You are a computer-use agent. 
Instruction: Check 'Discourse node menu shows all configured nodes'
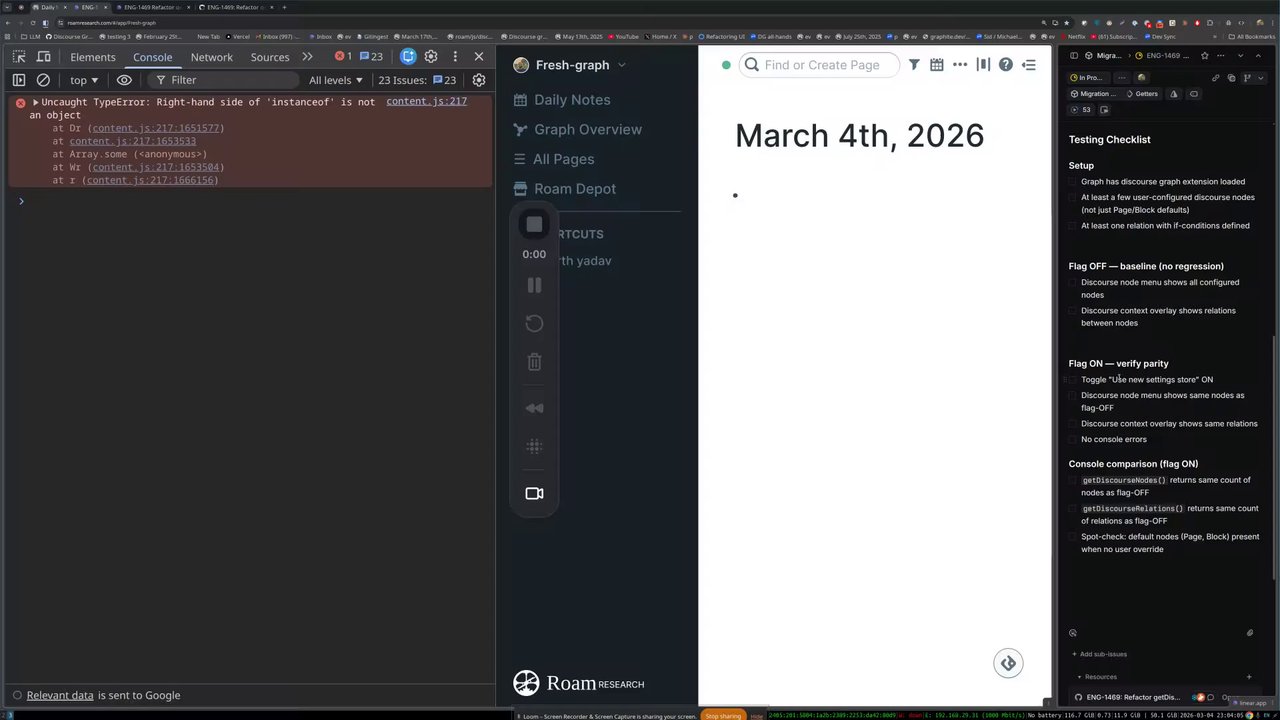tap(1073, 283)
